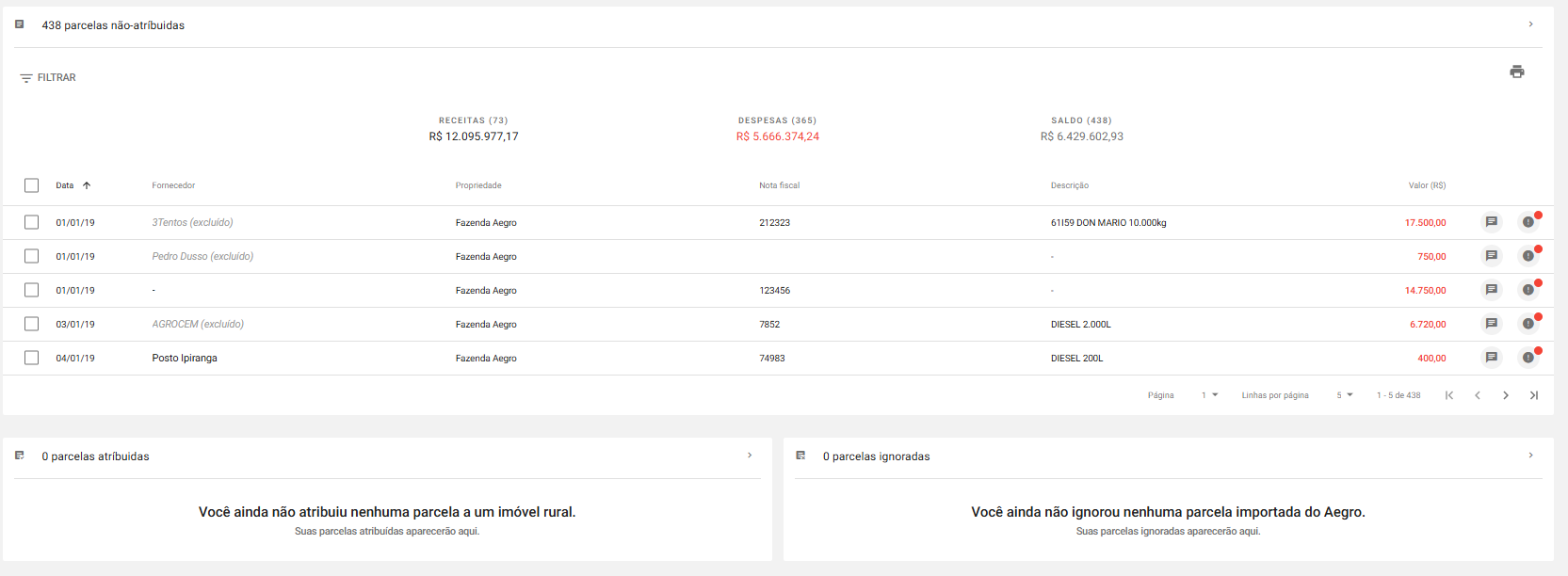Click the Fornecedor column header

(x=173, y=185)
